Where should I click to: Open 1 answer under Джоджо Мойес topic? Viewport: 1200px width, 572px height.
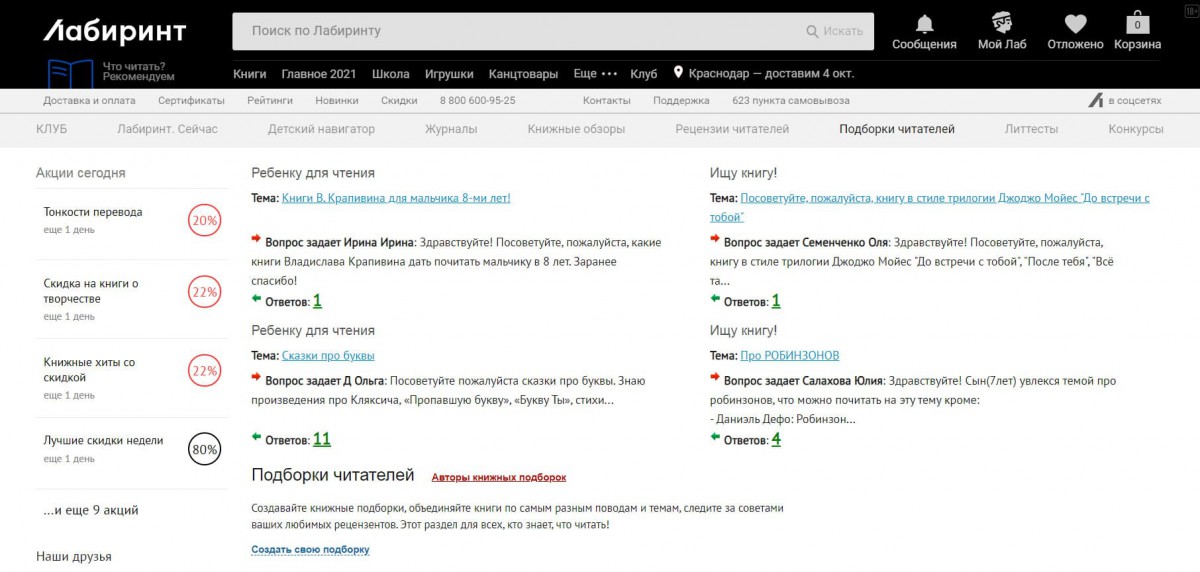click(776, 301)
